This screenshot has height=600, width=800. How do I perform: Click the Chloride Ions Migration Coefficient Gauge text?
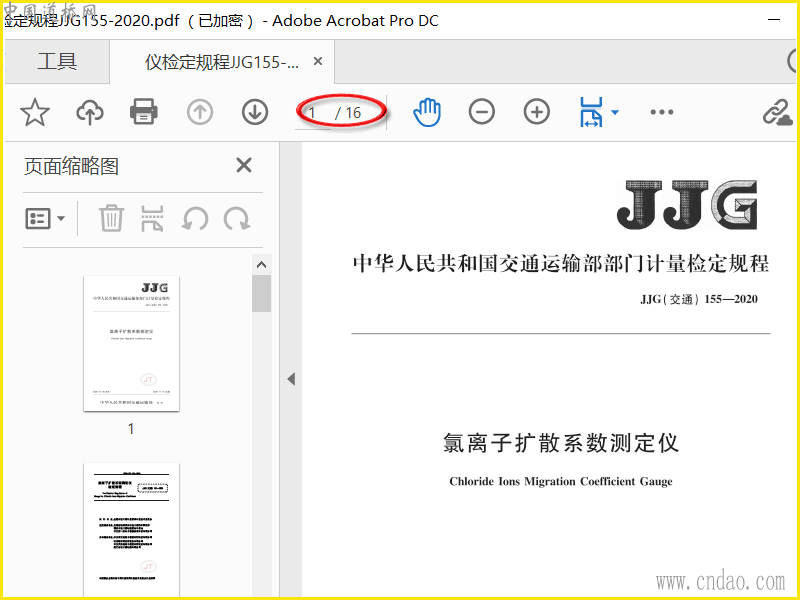(x=561, y=482)
